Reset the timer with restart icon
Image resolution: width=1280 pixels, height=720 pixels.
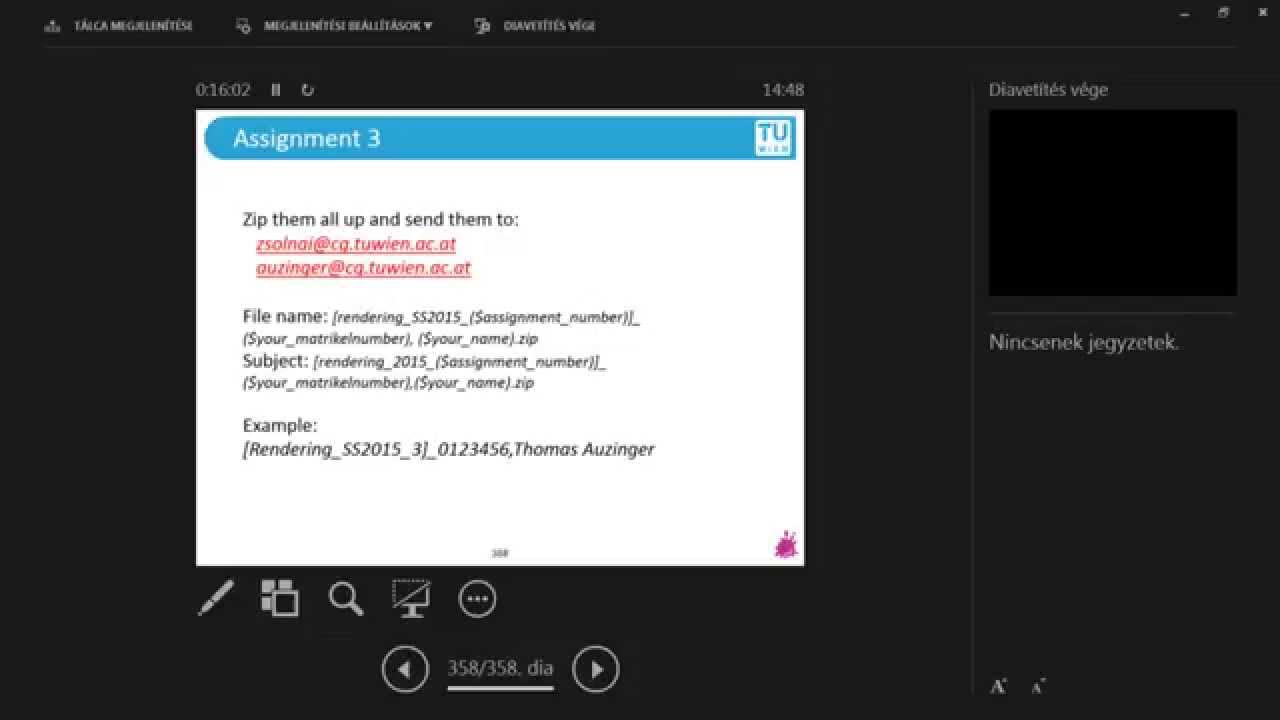307,90
